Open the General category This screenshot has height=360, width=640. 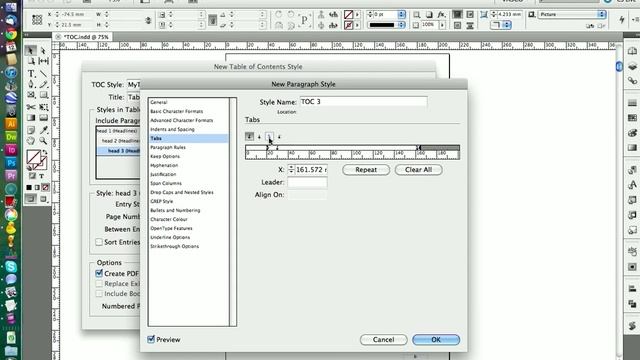[159, 102]
